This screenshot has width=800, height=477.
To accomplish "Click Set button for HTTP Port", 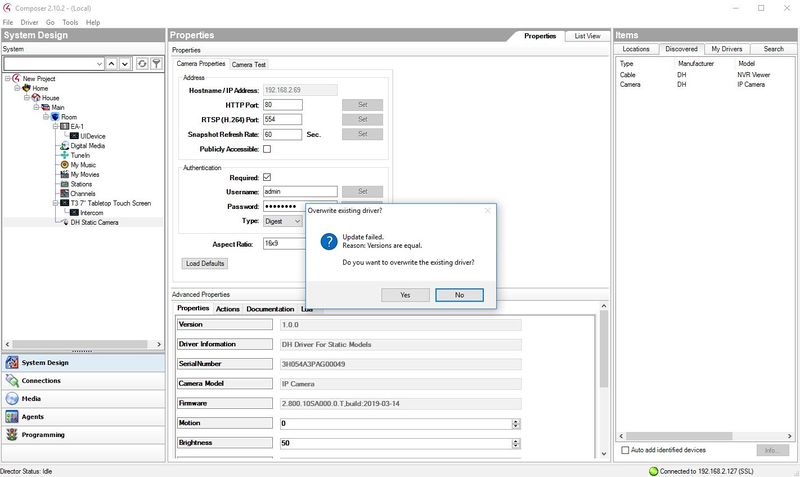I will tap(362, 105).
